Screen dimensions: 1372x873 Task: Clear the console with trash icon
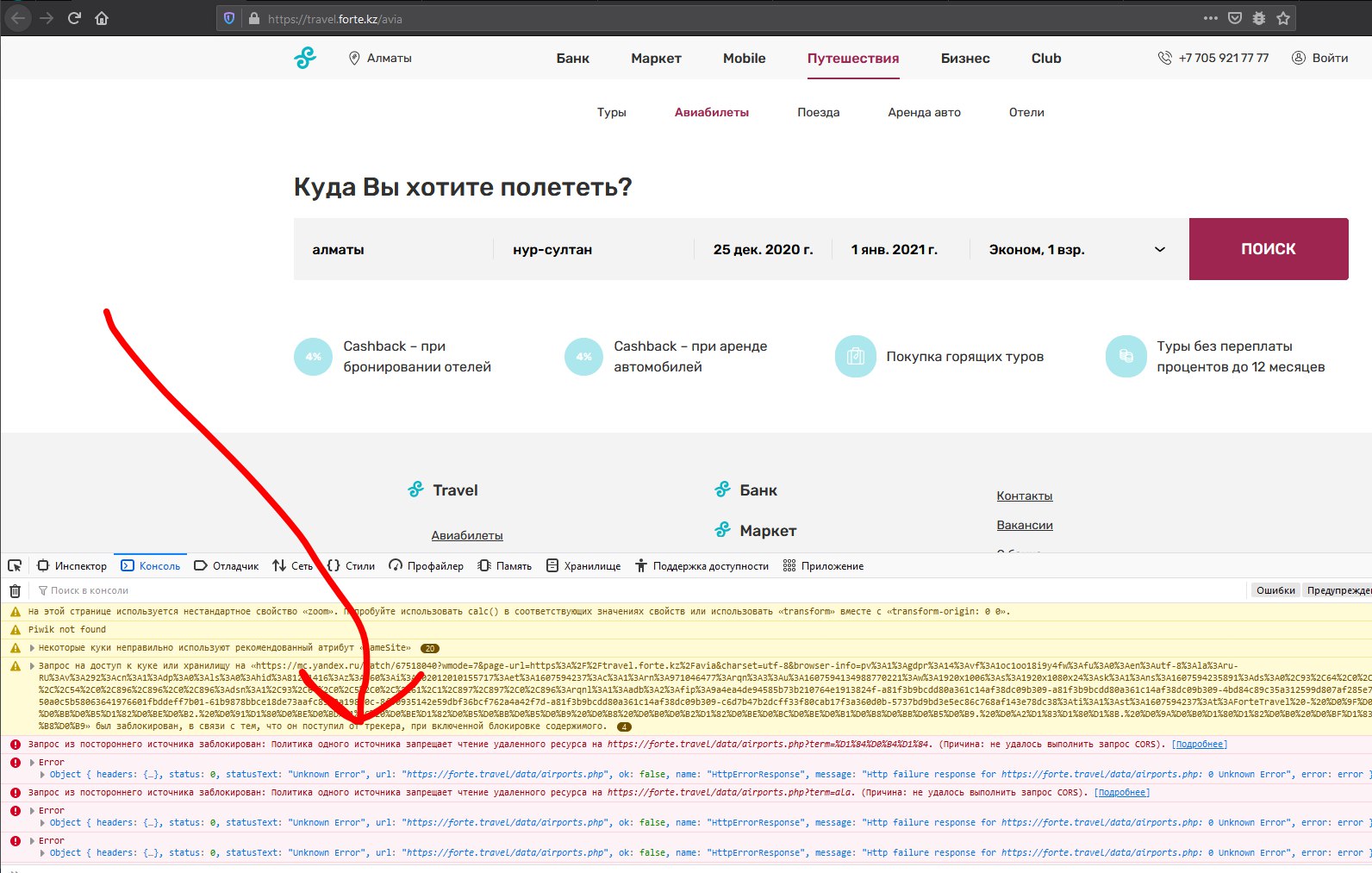(15, 590)
